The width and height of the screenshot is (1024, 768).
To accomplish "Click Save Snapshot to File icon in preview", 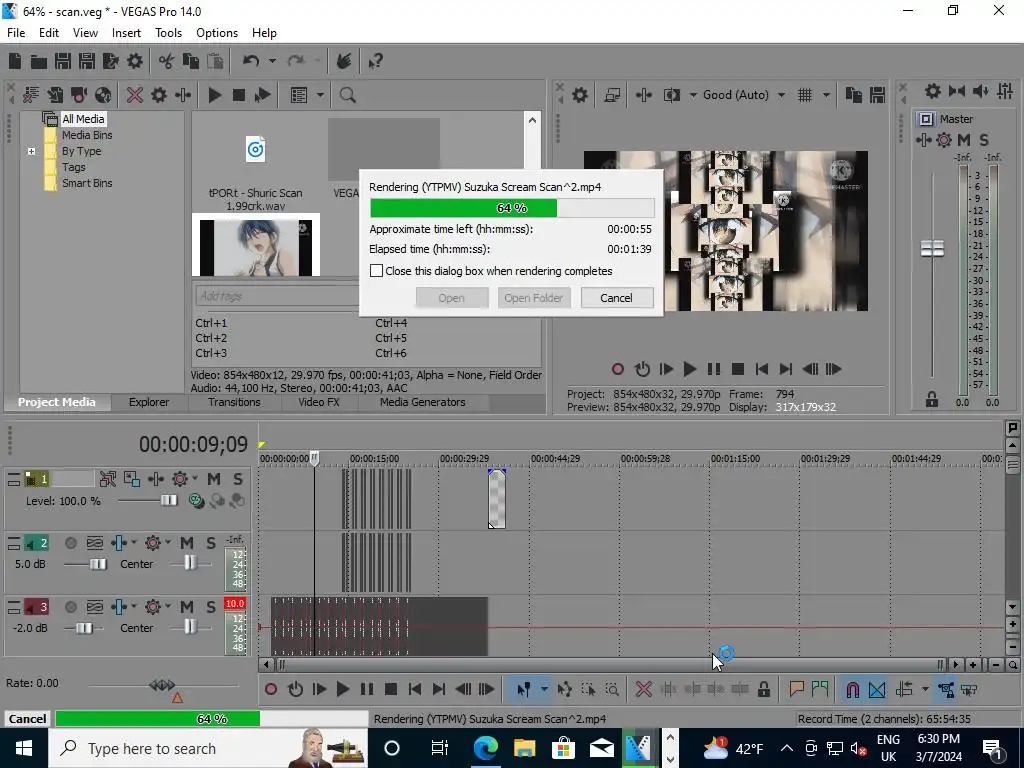I will coord(878,95).
